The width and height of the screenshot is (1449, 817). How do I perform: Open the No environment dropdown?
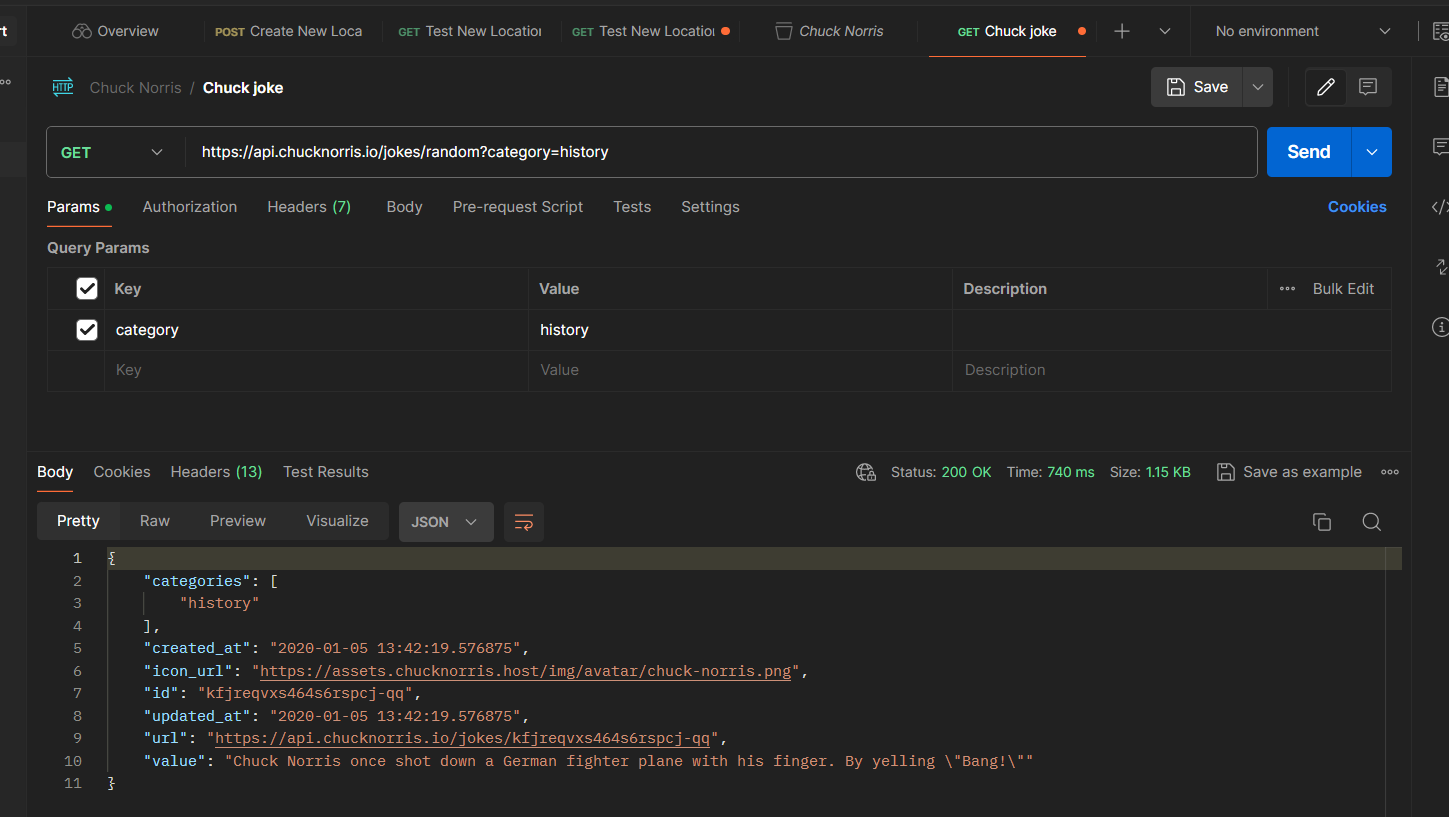(x=1303, y=31)
